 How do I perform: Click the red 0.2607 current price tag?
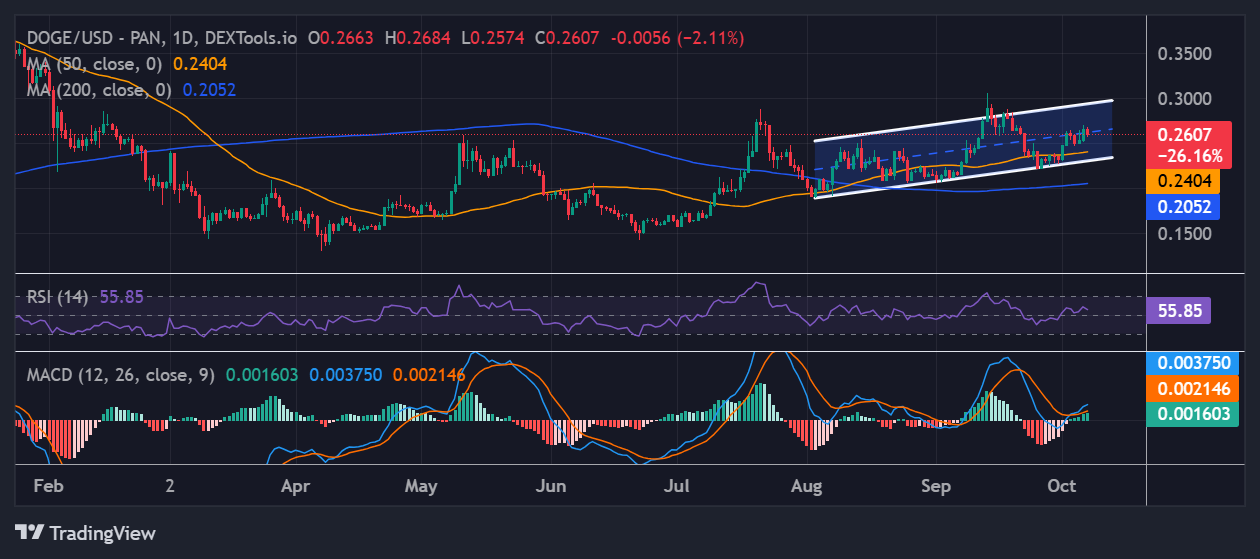click(1185, 134)
